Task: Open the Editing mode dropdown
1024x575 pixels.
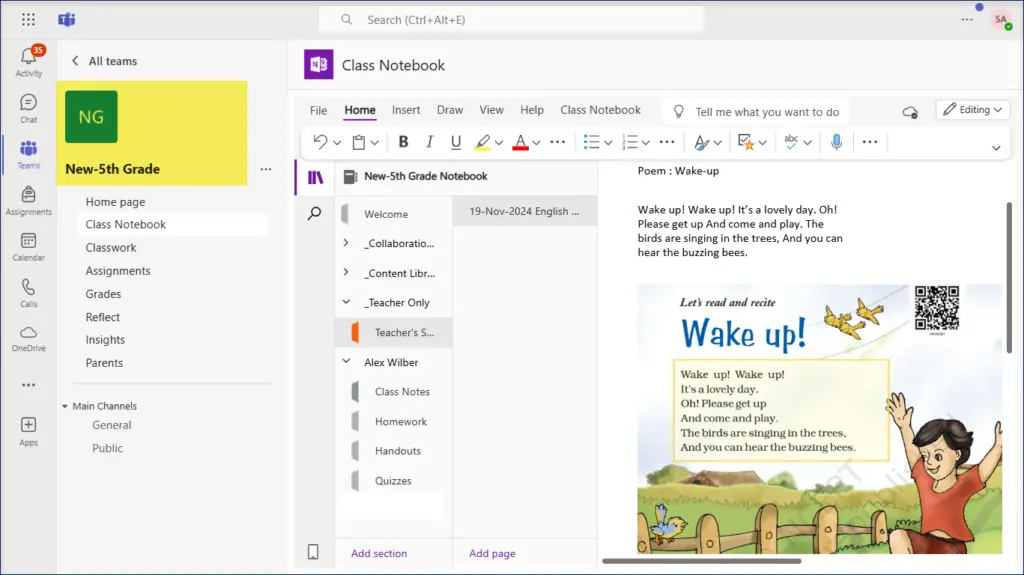Action: coord(973,110)
